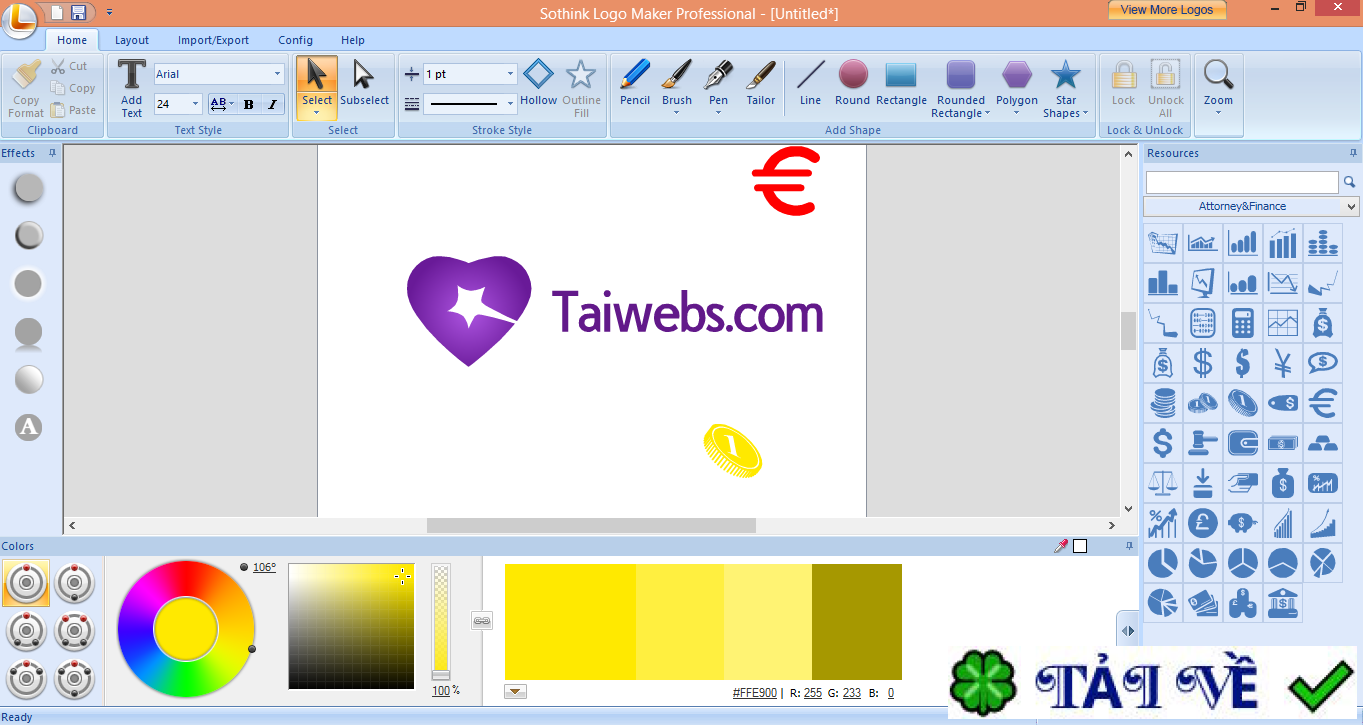
Task: Toggle bold text formatting
Action: tap(249, 104)
